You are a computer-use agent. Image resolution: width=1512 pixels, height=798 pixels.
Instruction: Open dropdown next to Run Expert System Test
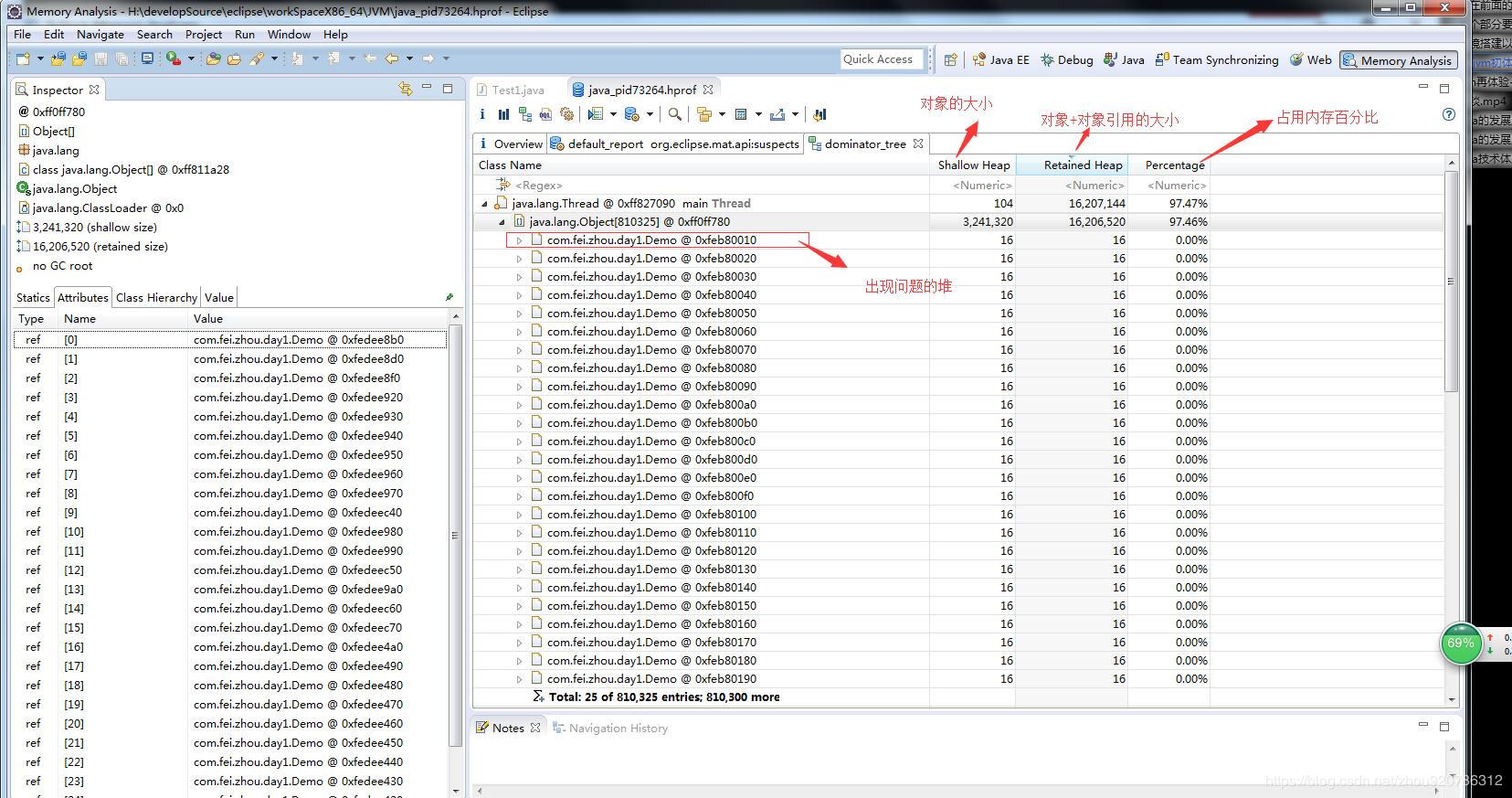pyautogui.click(x=613, y=114)
